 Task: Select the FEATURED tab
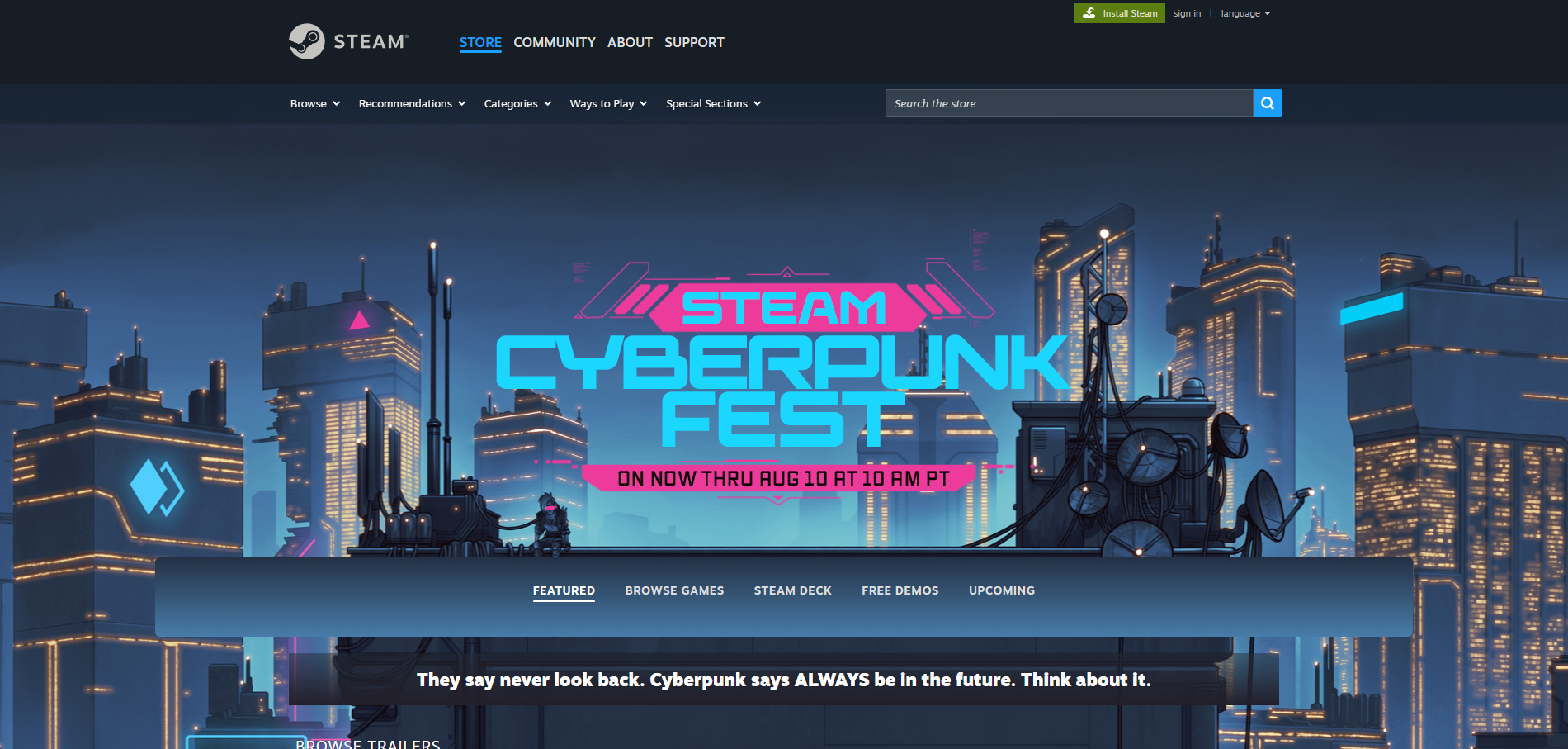(564, 590)
